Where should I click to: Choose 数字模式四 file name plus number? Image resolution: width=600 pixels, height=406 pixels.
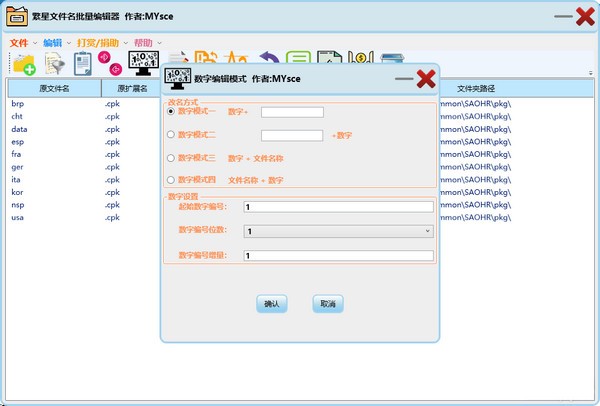[x=171, y=179]
